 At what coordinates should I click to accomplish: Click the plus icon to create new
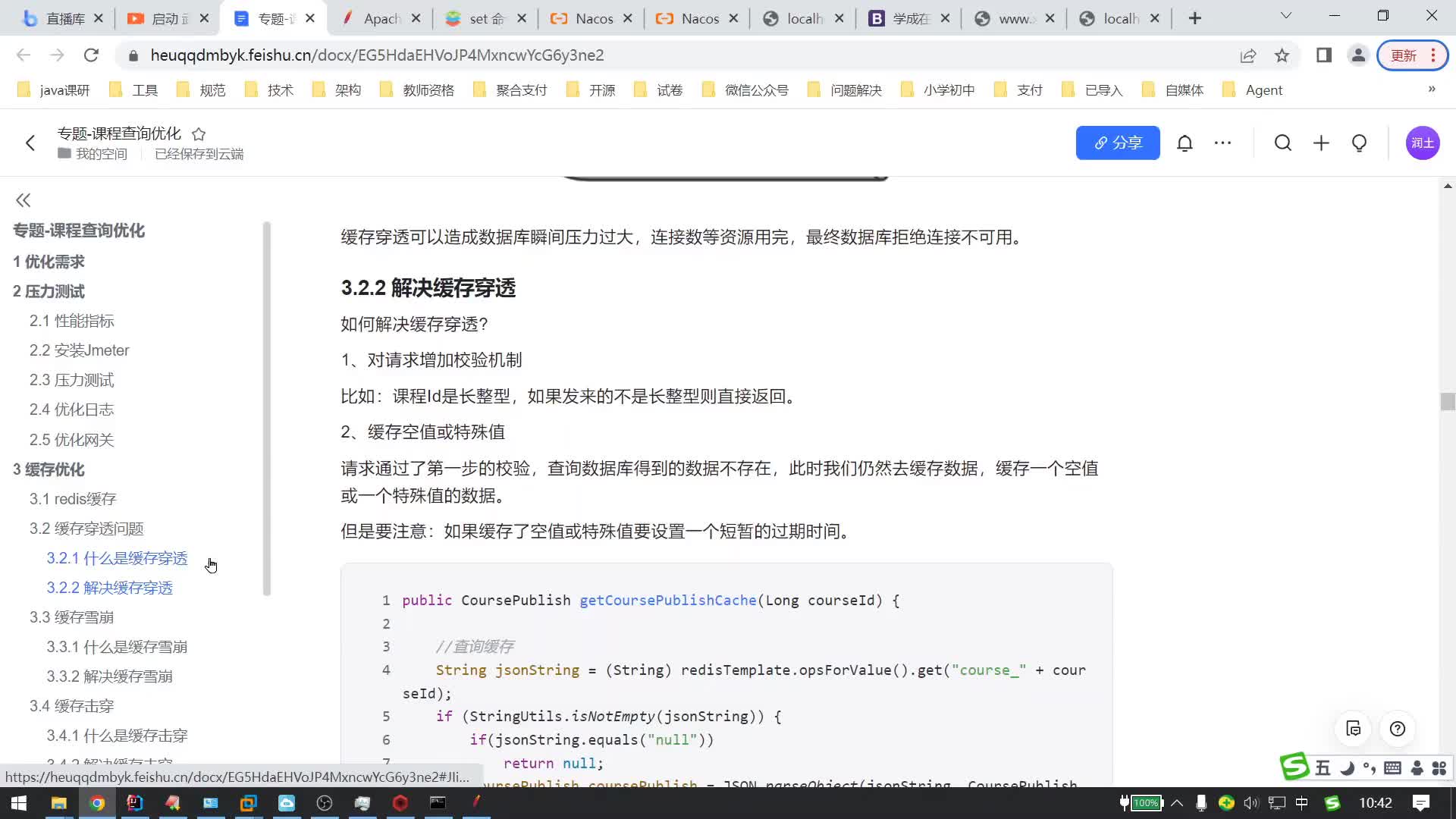coord(1321,143)
